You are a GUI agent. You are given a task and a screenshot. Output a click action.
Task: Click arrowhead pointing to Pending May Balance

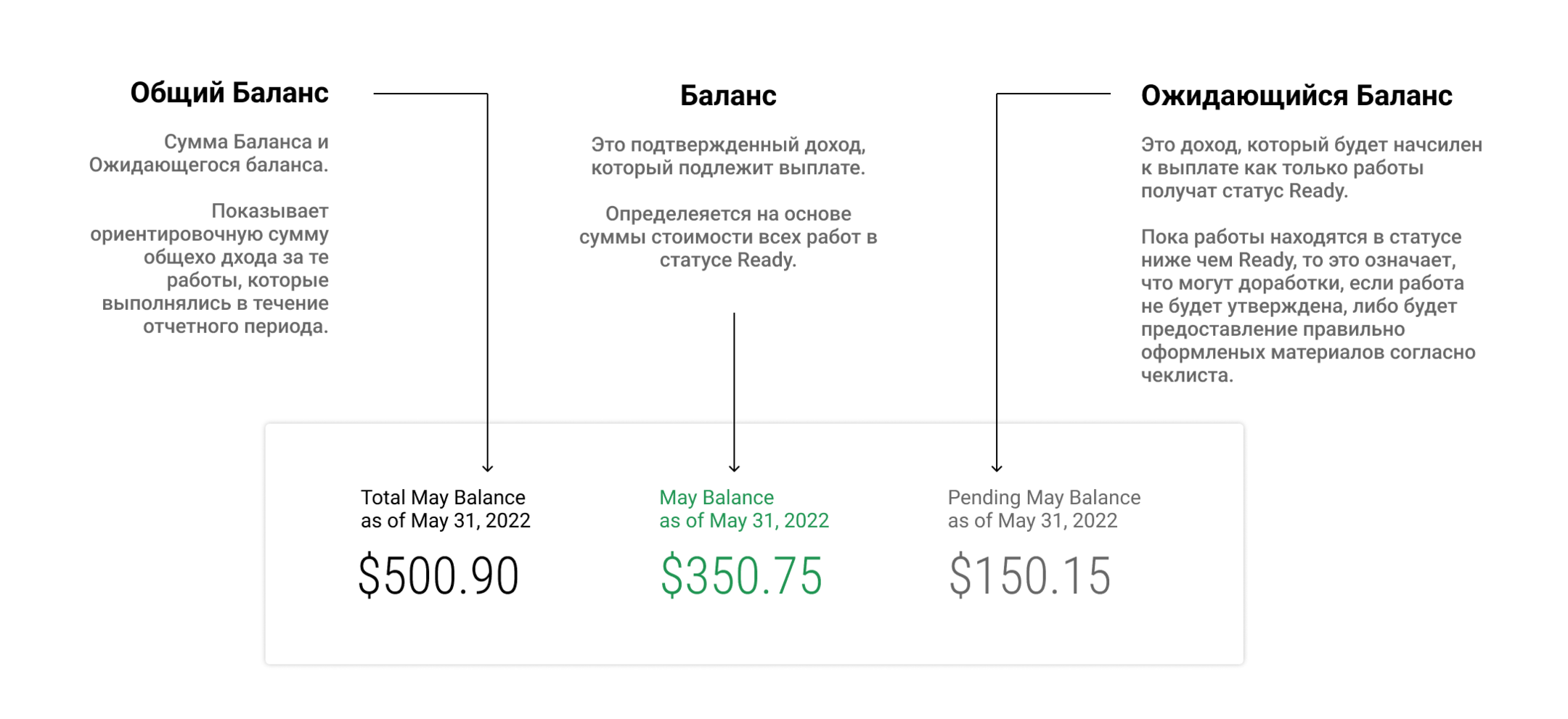[997, 468]
